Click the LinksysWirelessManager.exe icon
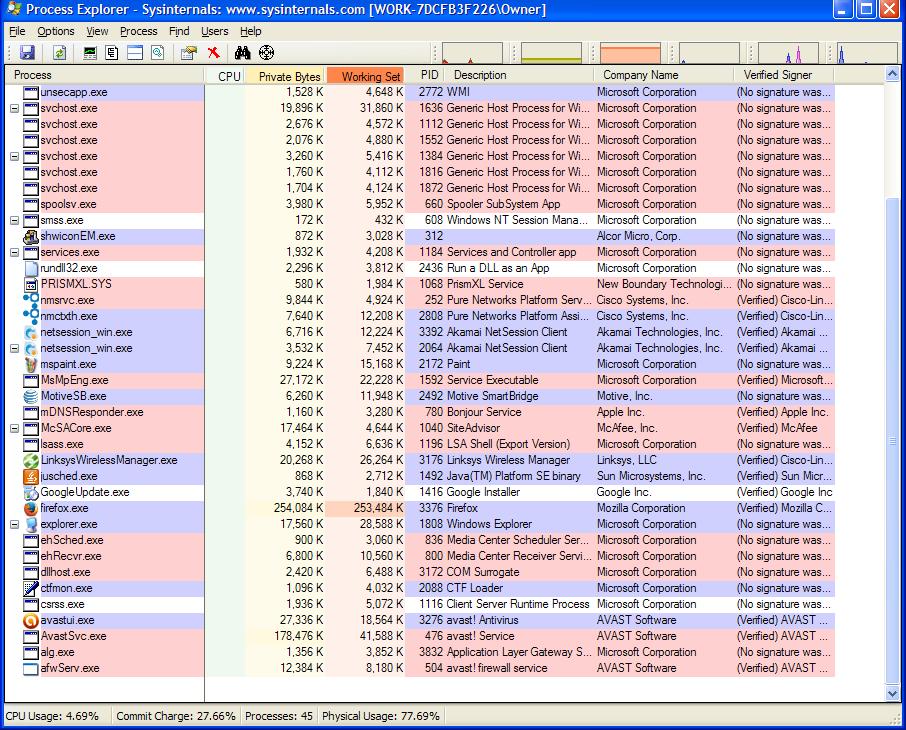 (31, 460)
